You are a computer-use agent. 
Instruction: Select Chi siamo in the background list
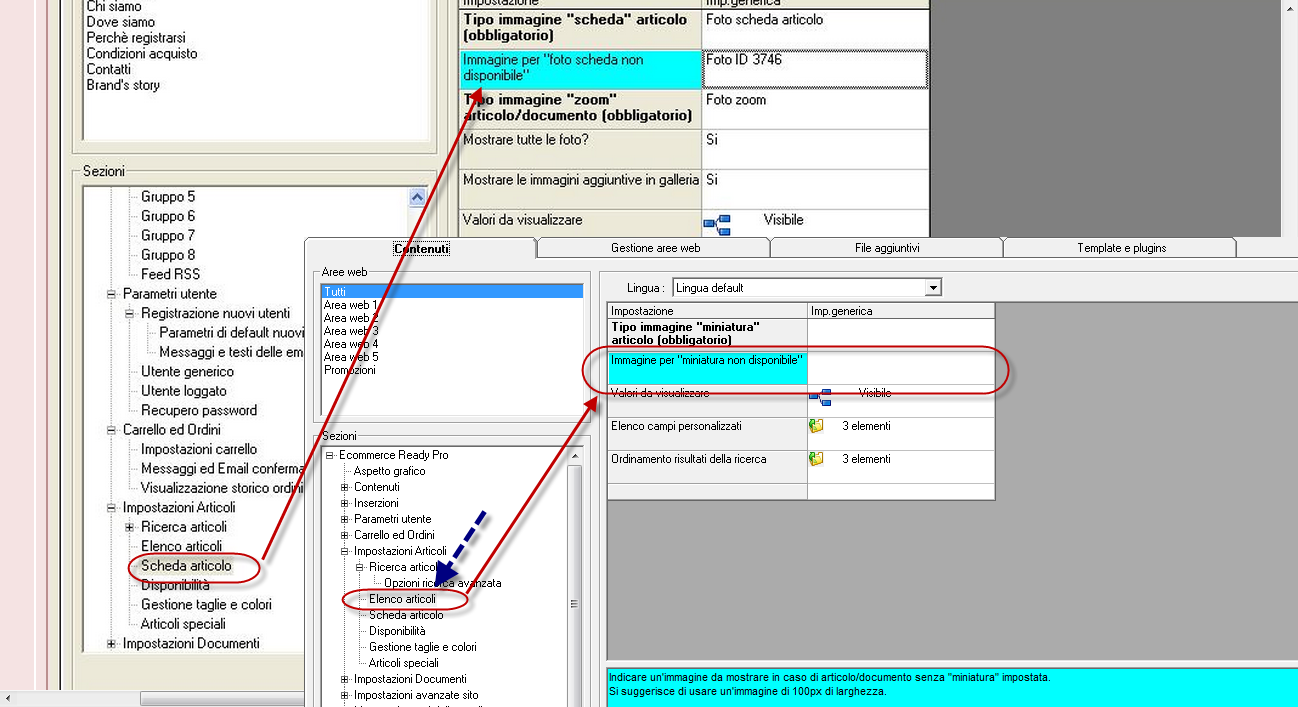pyautogui.click(x=113, y=7)
